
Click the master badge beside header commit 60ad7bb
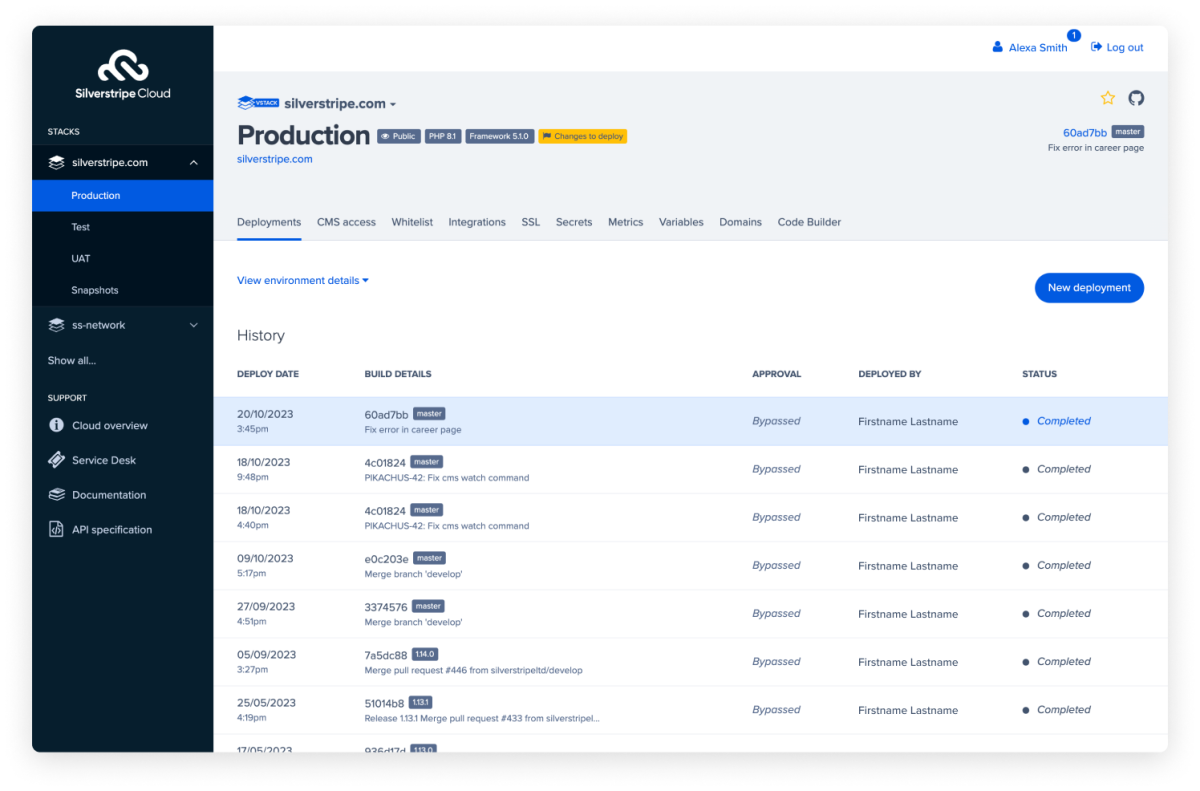pos(1128,132)
